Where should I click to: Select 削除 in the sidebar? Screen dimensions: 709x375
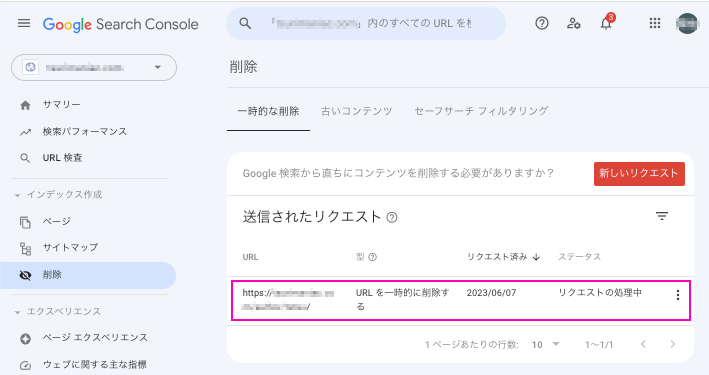(88, 275)
